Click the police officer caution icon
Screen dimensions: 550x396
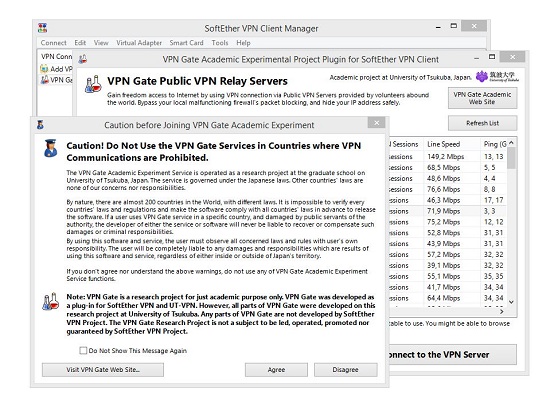click(51, 148)
